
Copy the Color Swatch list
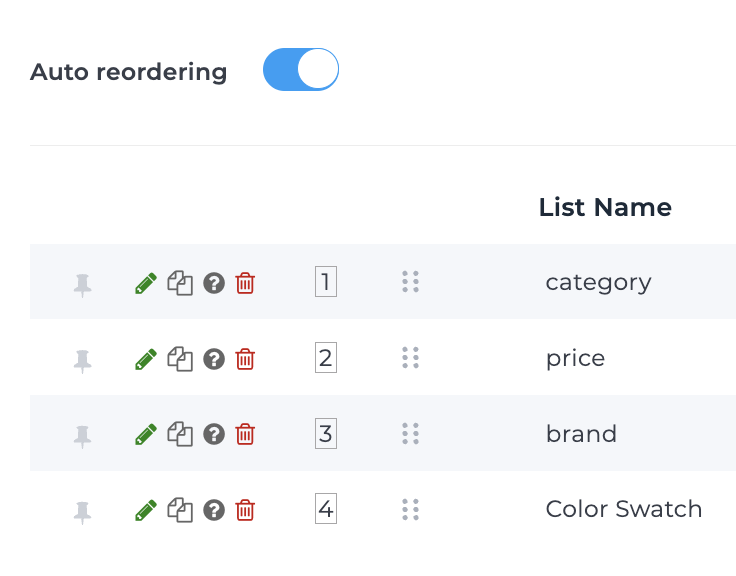[x=180, y=510]
